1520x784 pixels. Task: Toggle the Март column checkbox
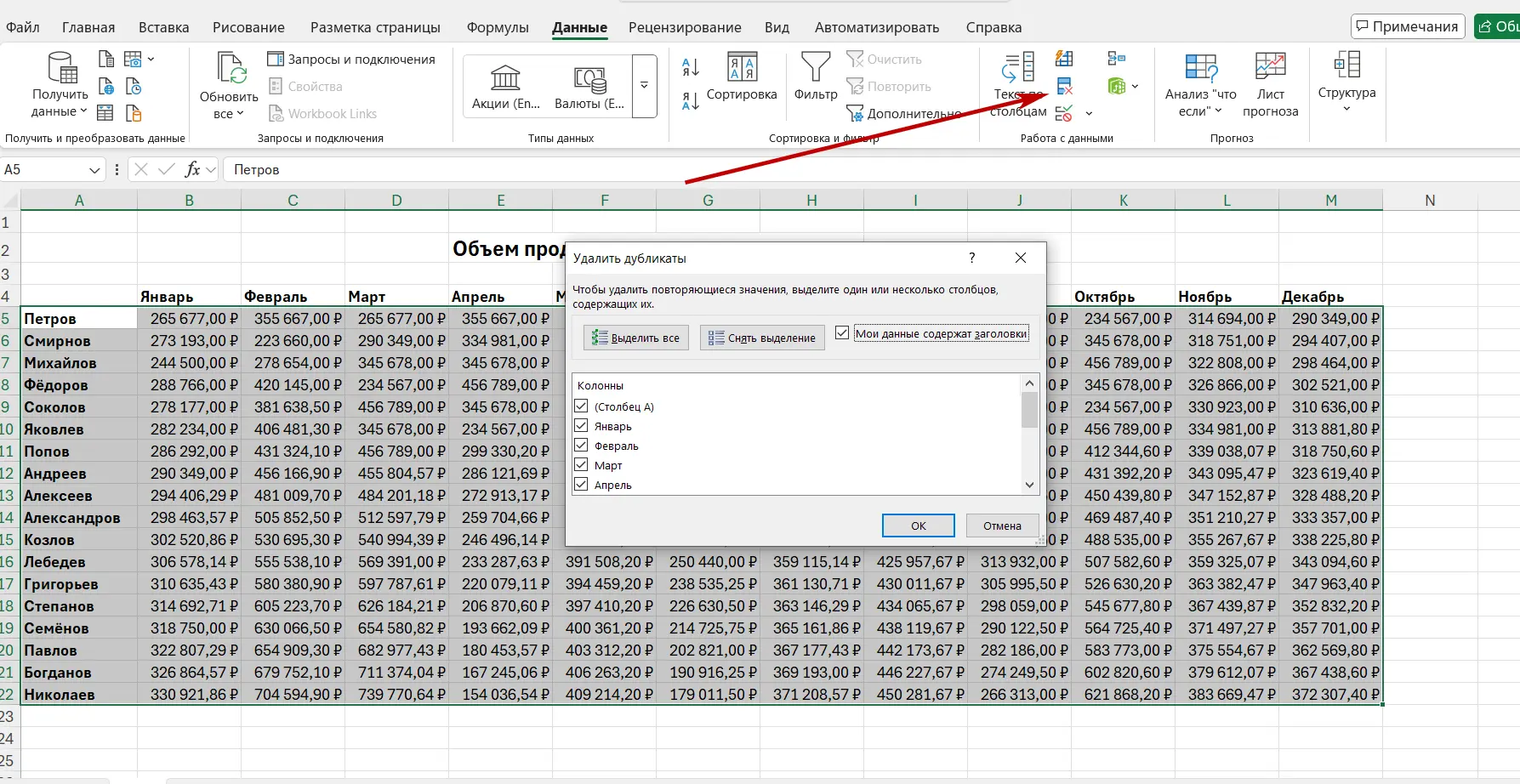(582, 465)
